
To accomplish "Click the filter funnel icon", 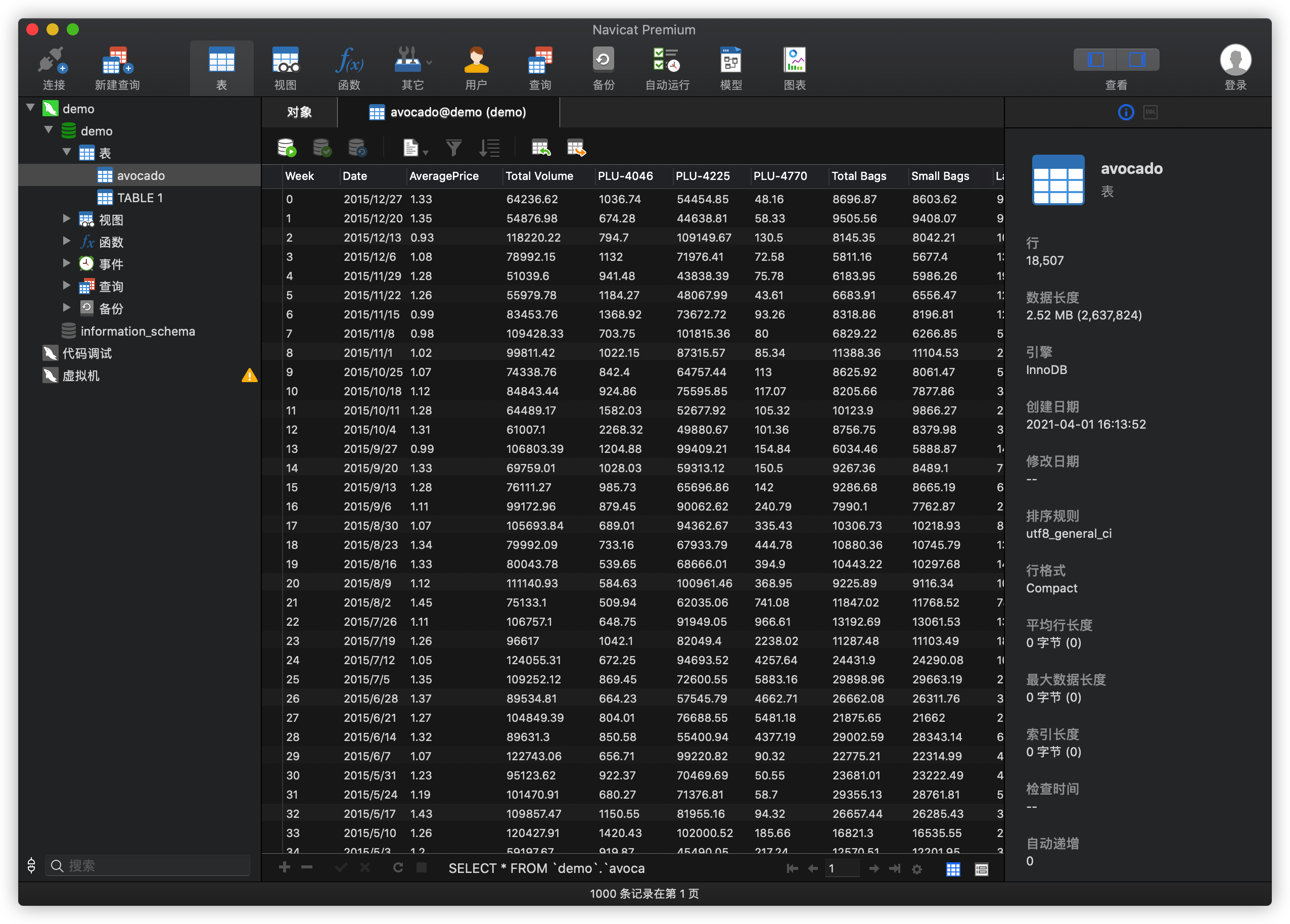I will [x=453, y=148].
